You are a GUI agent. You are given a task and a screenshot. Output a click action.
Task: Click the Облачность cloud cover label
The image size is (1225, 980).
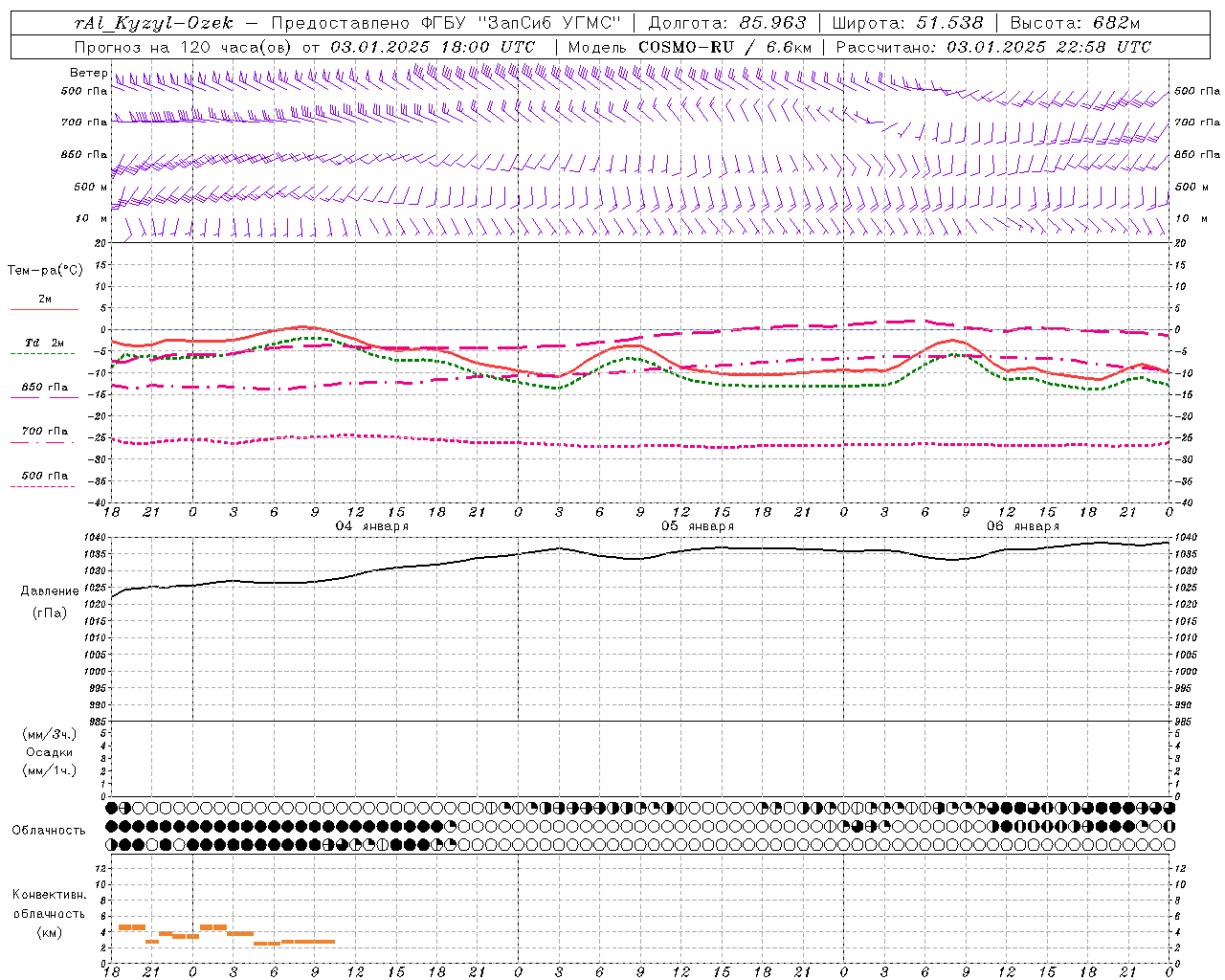coord(49,831)
